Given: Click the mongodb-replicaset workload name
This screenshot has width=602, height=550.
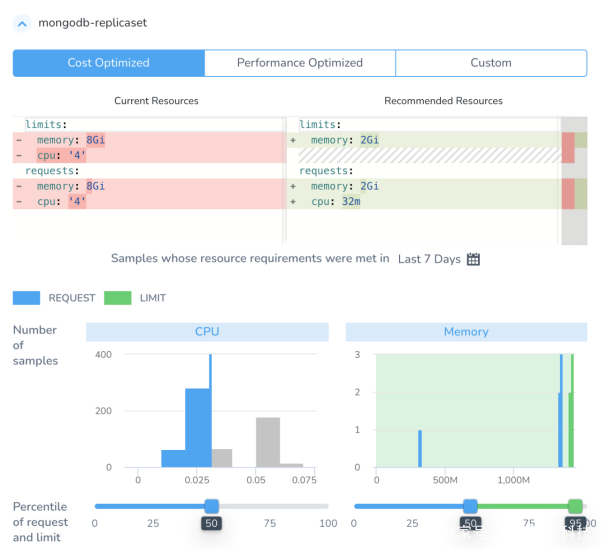Looking at the screenshot, I should 93,23.
